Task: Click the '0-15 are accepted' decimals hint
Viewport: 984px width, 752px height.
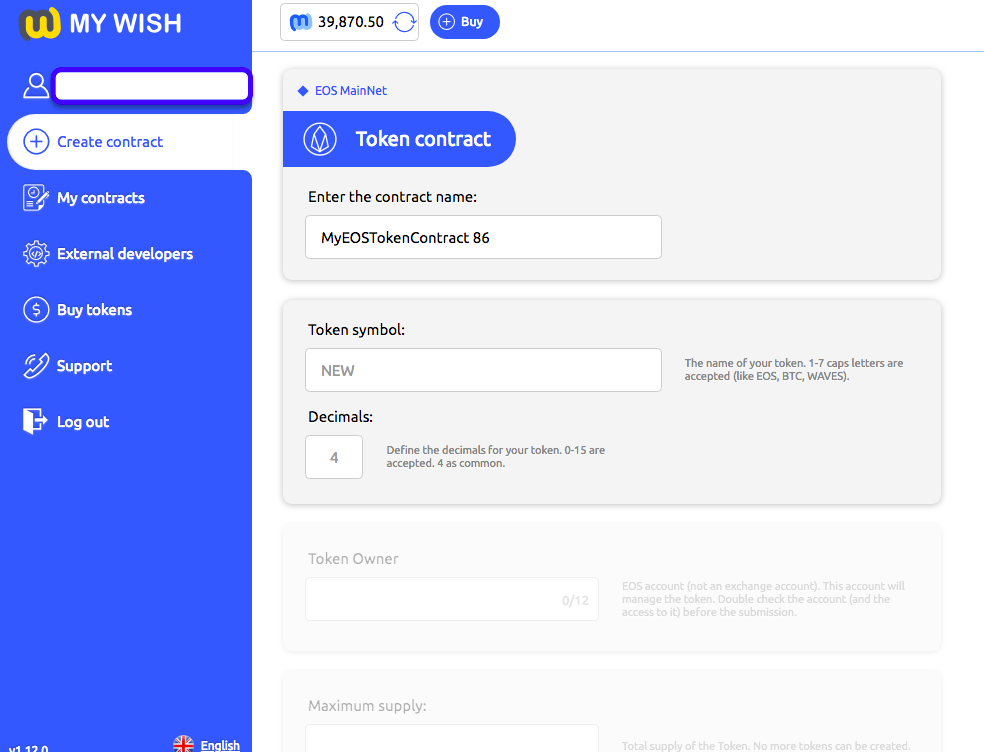Action: [496, 457]
